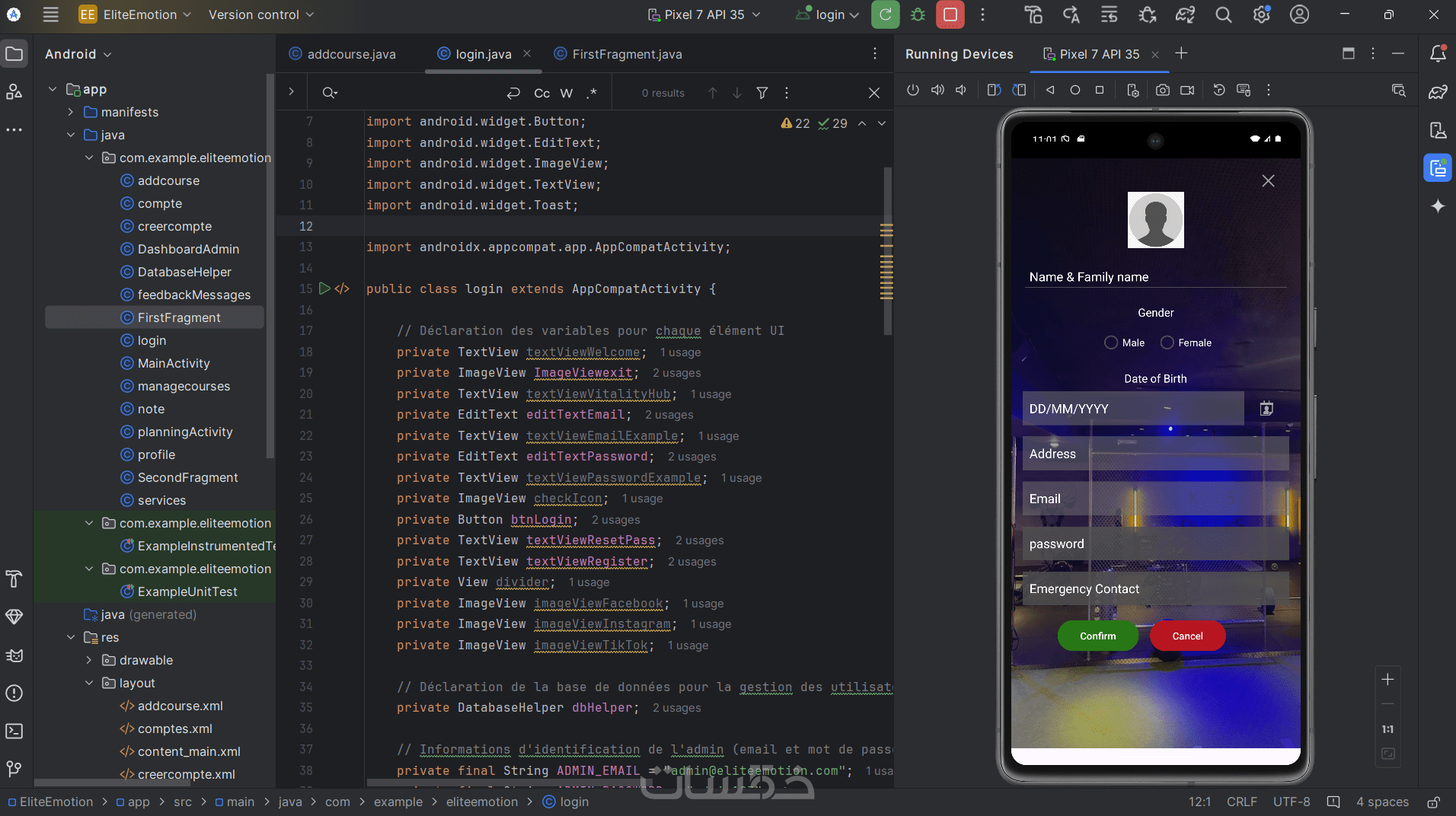Open the Problems tool window
1456x816 pixels.
pyautogui.click(x=14, y=693)
